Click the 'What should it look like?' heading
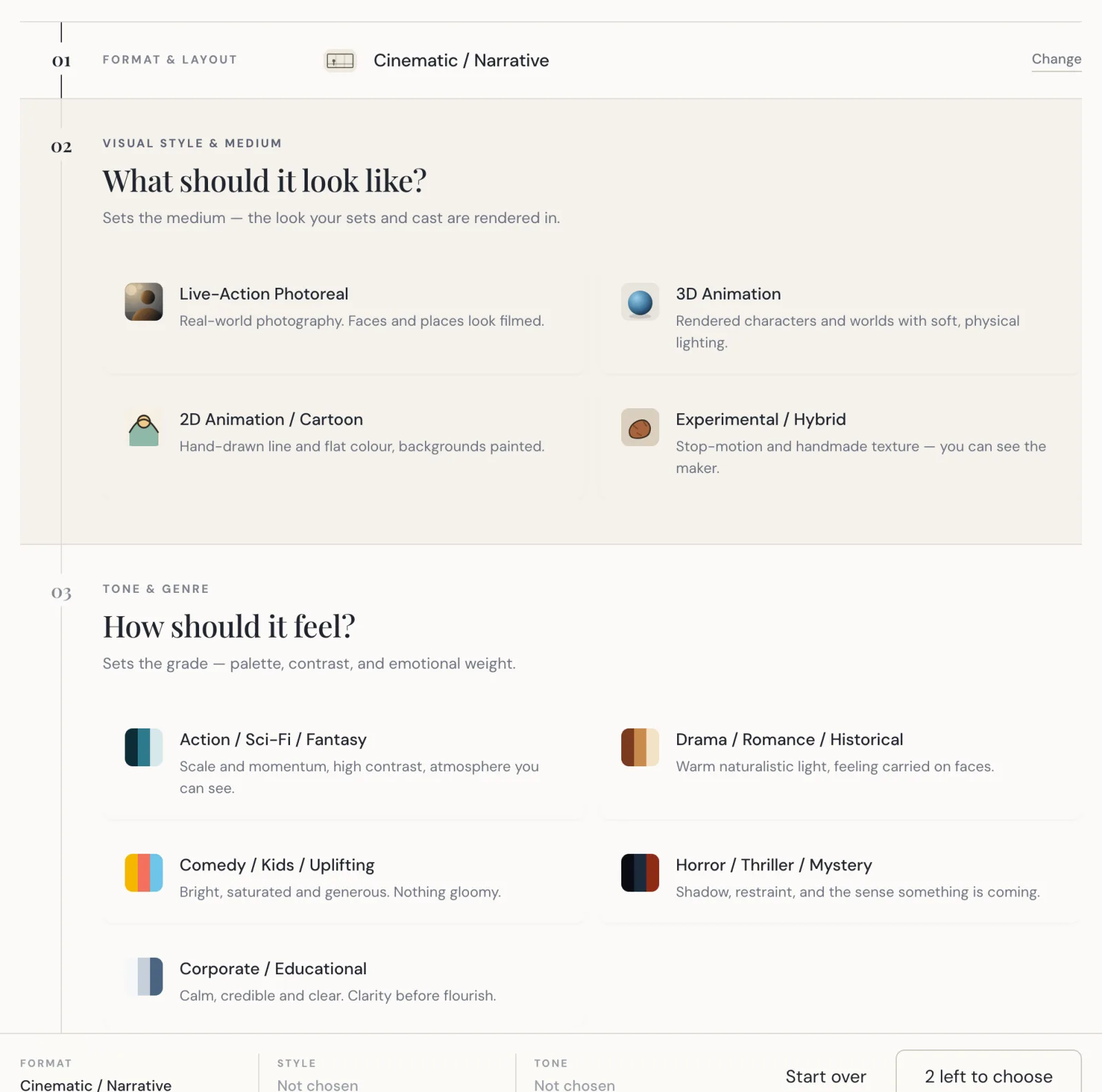1102x1092 pixels. (x=264, y=182)
